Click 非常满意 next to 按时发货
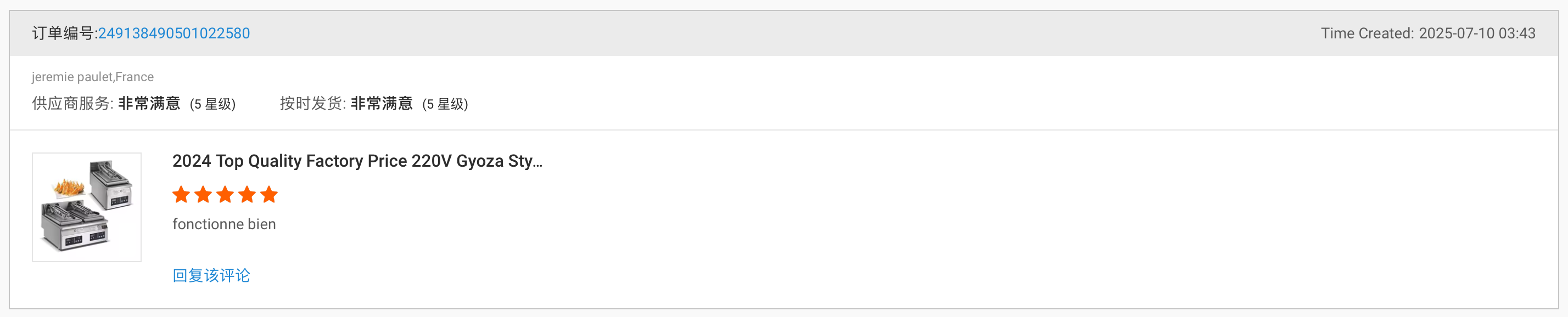1568x317 pixels. (382, 104)
